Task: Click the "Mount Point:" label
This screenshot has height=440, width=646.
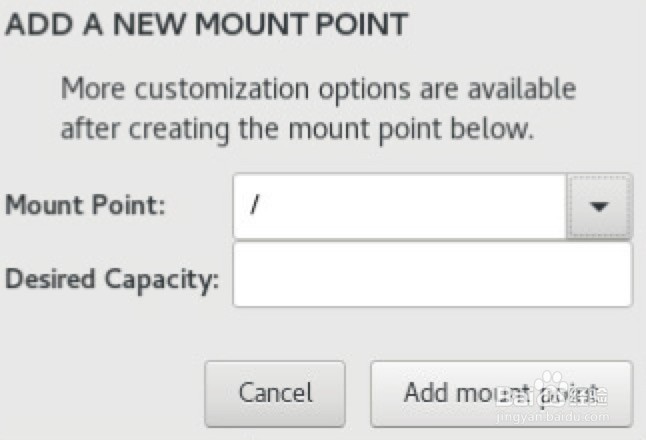Action: [85, 206]
